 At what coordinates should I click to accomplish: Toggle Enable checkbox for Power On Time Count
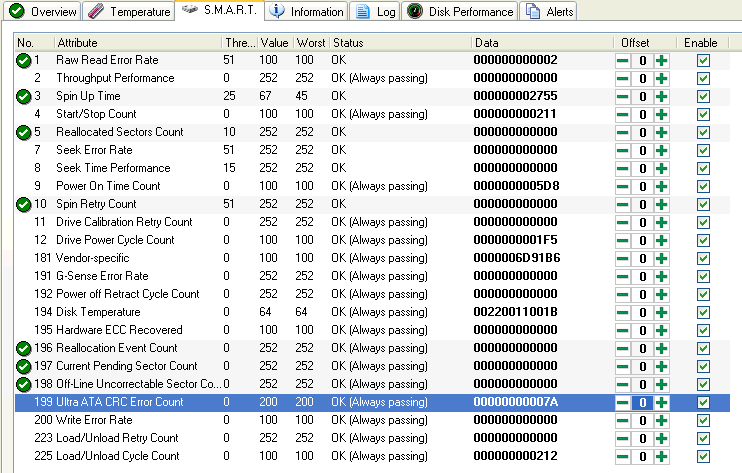pyautogui.click(x=703, y=186)
